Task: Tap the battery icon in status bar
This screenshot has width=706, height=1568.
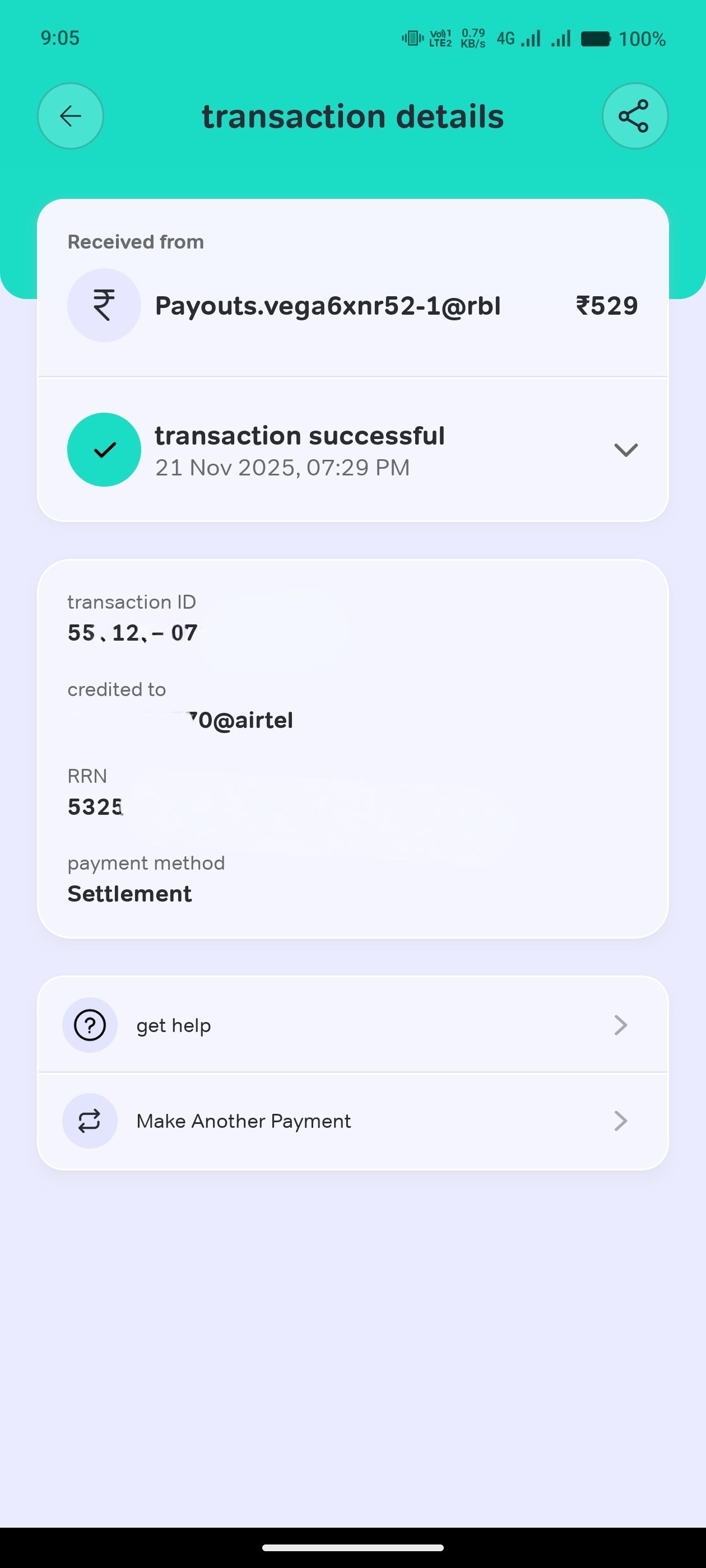Action: point(595,39)
